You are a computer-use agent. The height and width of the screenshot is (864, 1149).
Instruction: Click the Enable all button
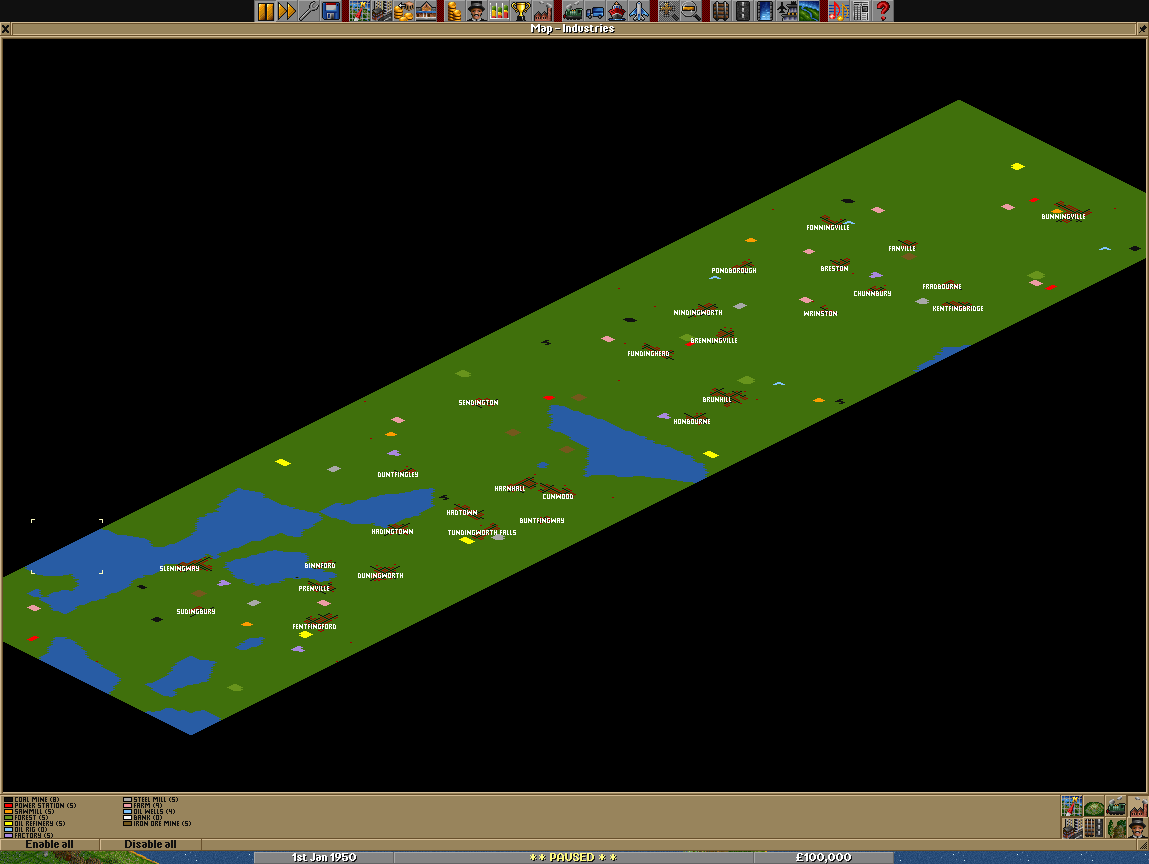coord(50,844)
